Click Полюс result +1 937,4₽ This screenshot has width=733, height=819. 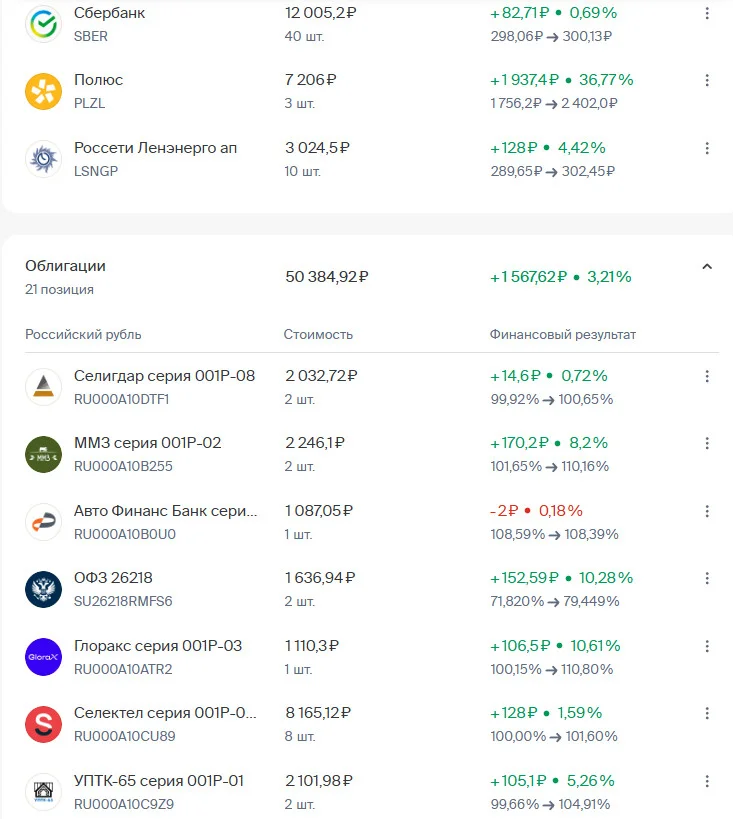click(x=525, y=80)
